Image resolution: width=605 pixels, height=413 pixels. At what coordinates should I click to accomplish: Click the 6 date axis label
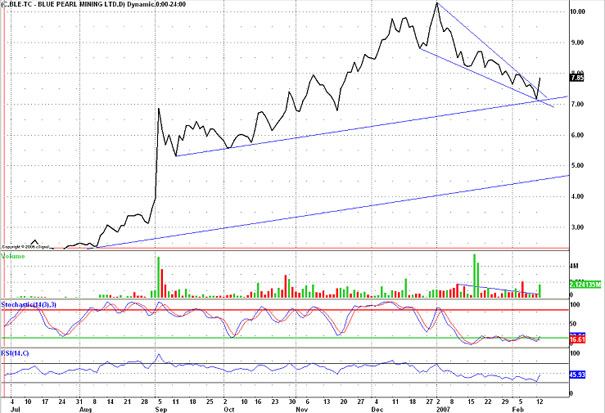tap(308, 402)
